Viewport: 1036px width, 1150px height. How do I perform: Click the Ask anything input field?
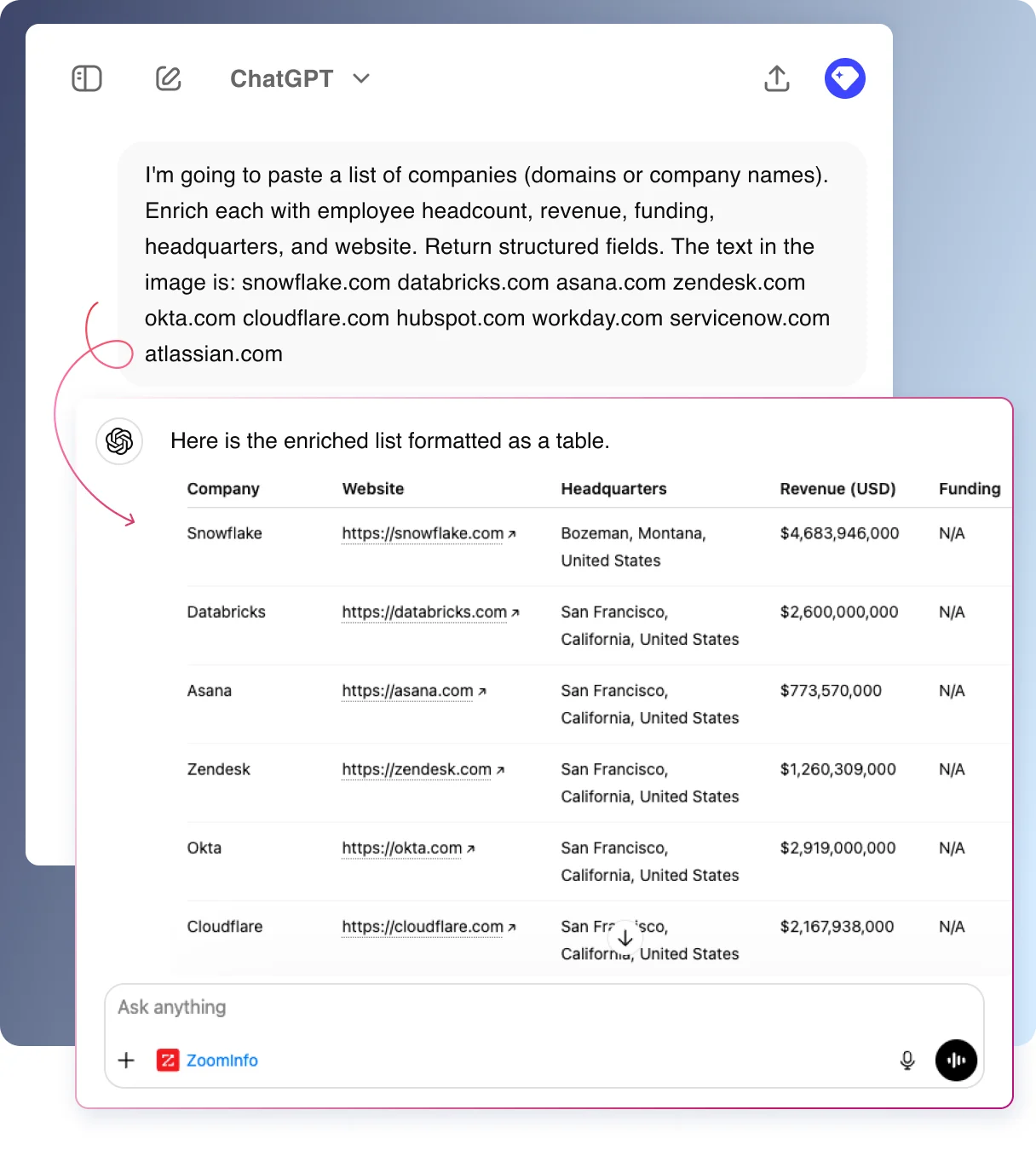point(544,1008)
